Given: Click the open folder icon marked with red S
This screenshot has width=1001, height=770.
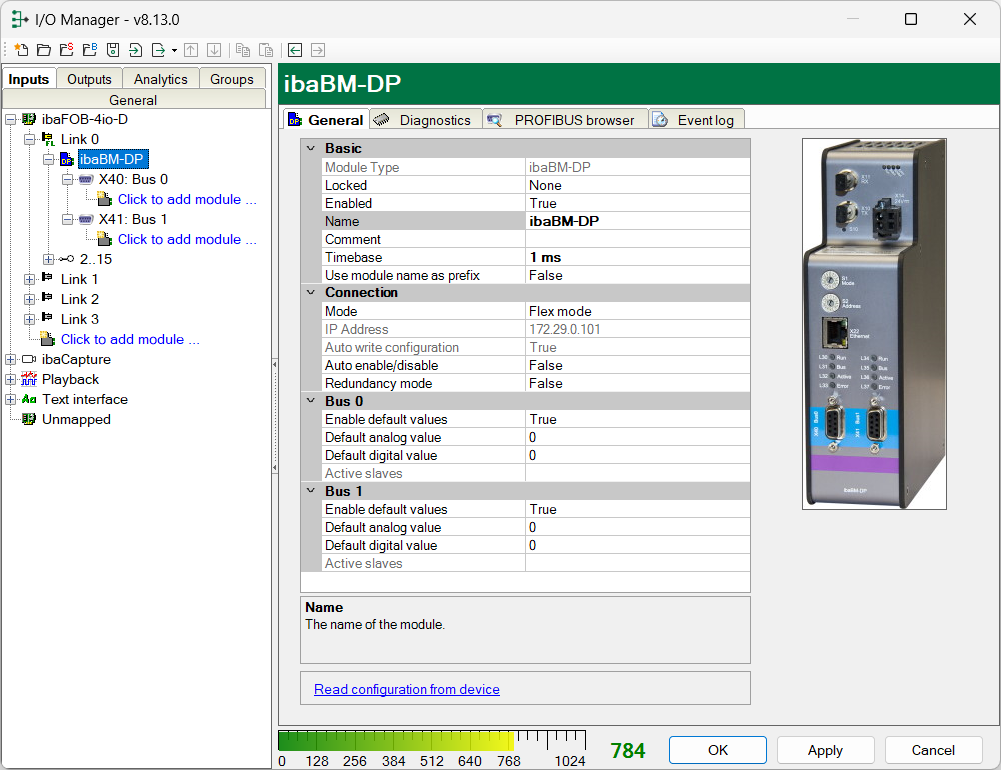Looking at the screenshot, I should click(66, 50).
